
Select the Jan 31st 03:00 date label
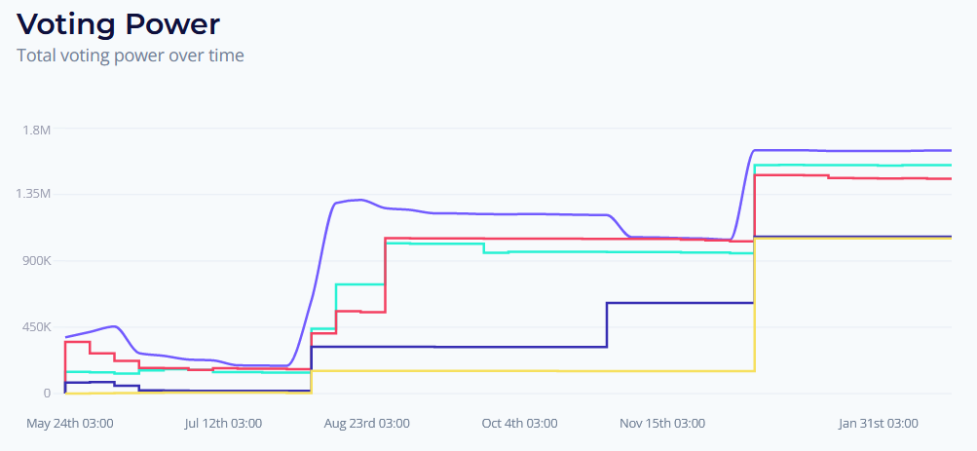(x=879, y=424)
